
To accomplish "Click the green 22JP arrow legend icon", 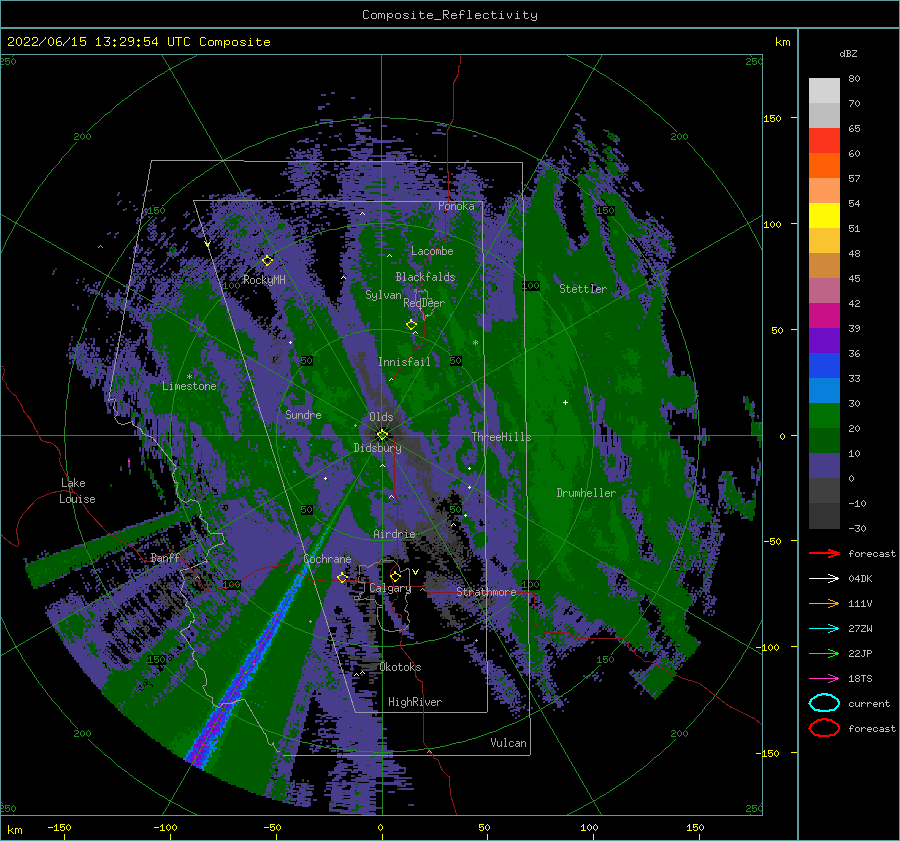I will pos(824,653).
